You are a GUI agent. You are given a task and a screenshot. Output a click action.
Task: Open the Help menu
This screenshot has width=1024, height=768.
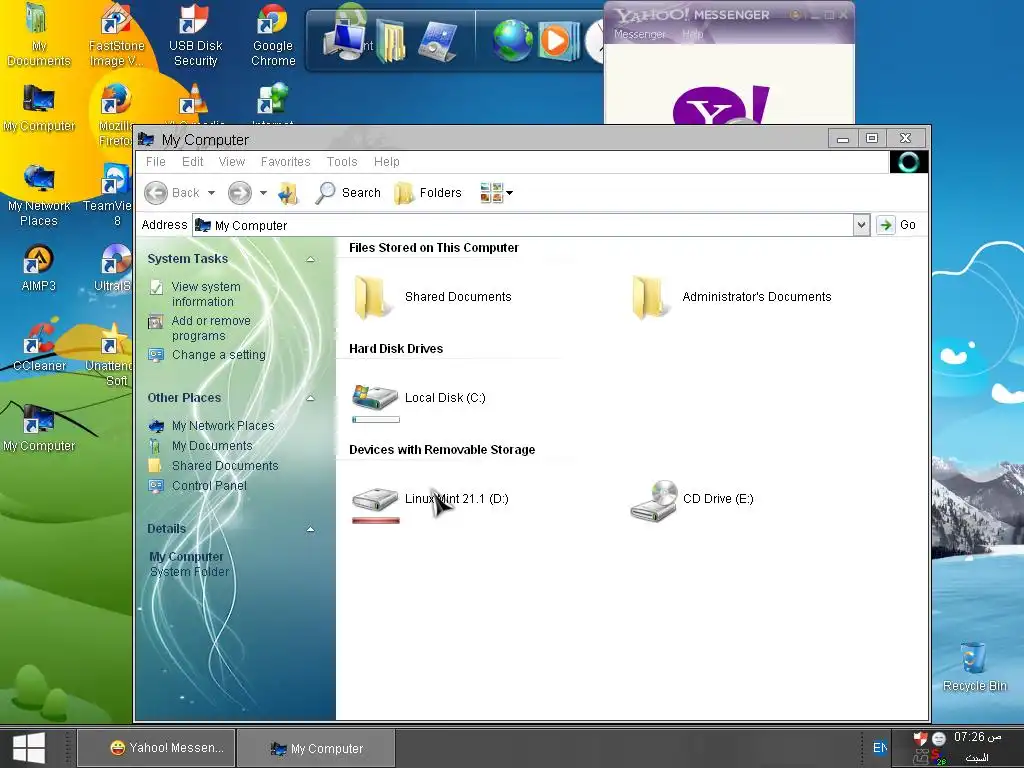[387, 161]
